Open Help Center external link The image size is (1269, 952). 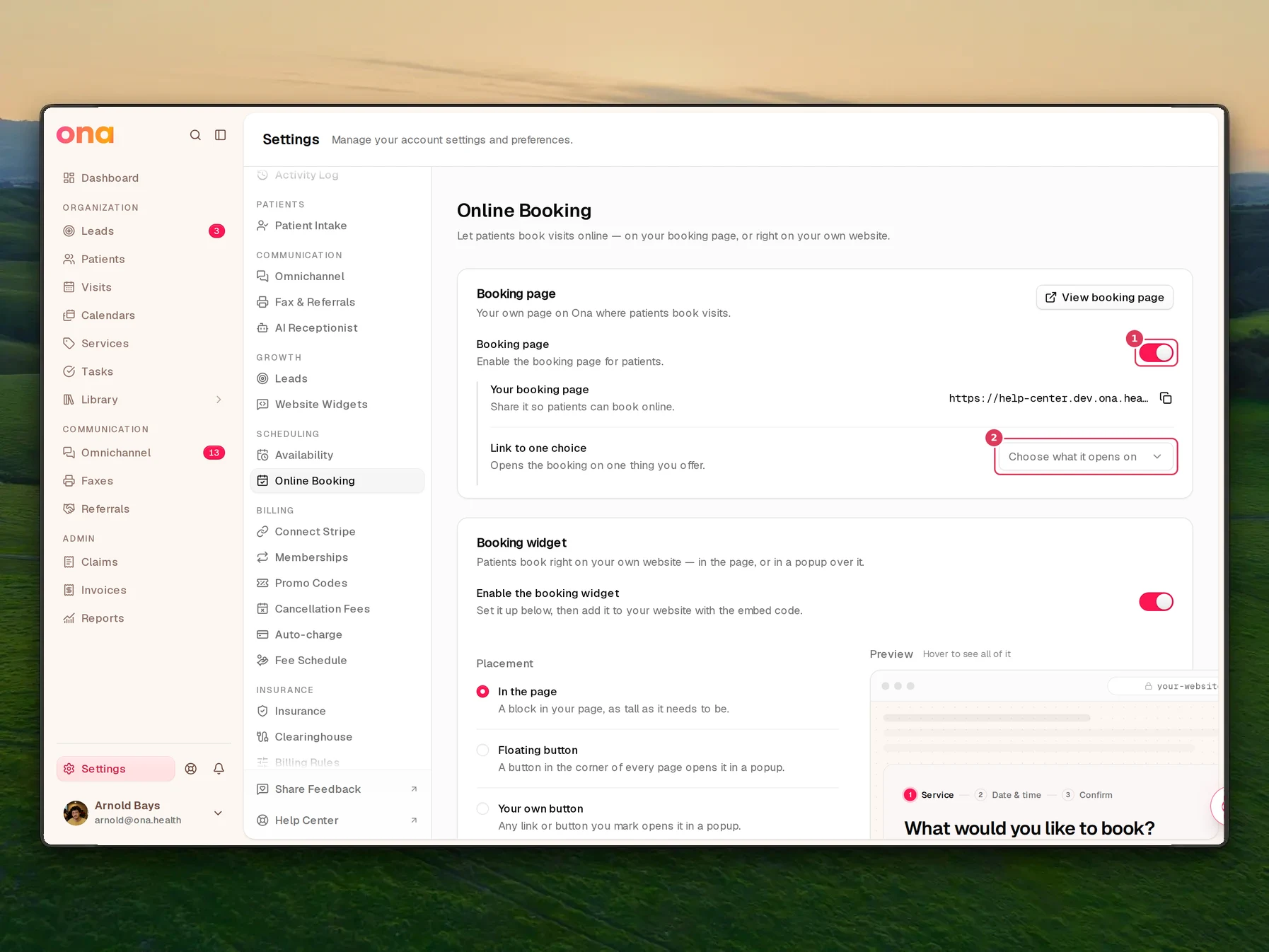tap(337, 820)
